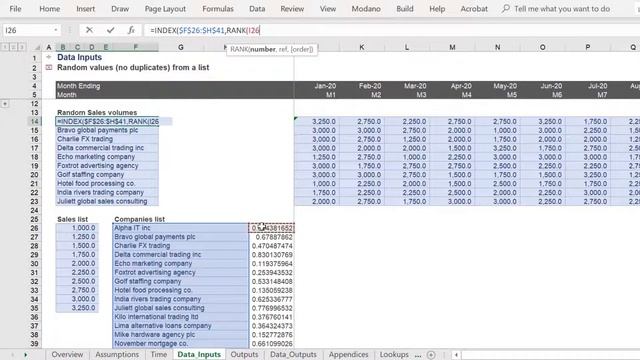Open the Insert ribbon tab

click(85, 9)
